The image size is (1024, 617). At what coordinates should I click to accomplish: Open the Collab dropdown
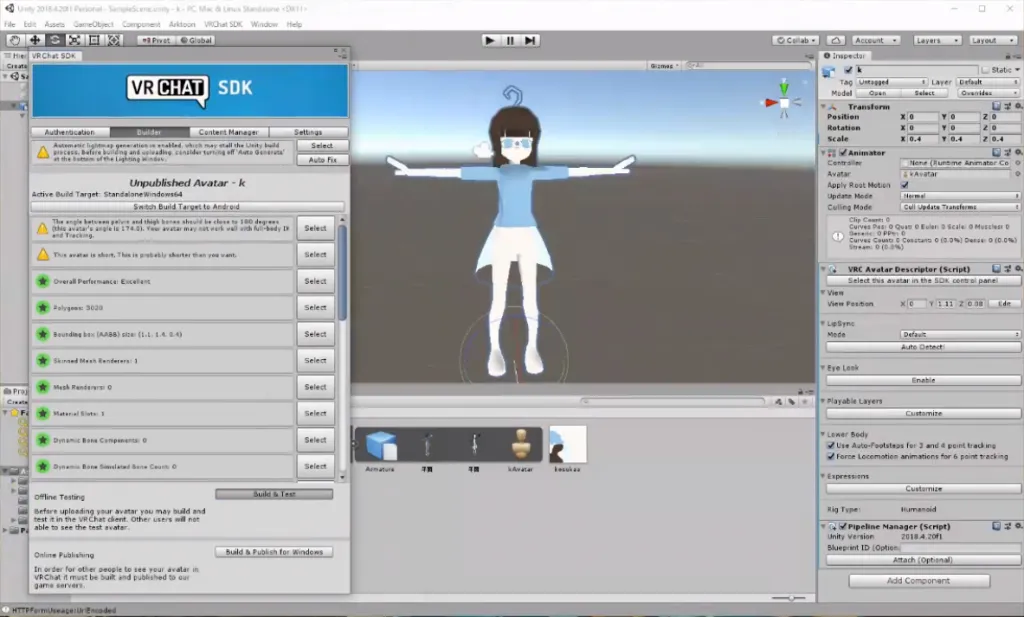click(x=795, y=40)
